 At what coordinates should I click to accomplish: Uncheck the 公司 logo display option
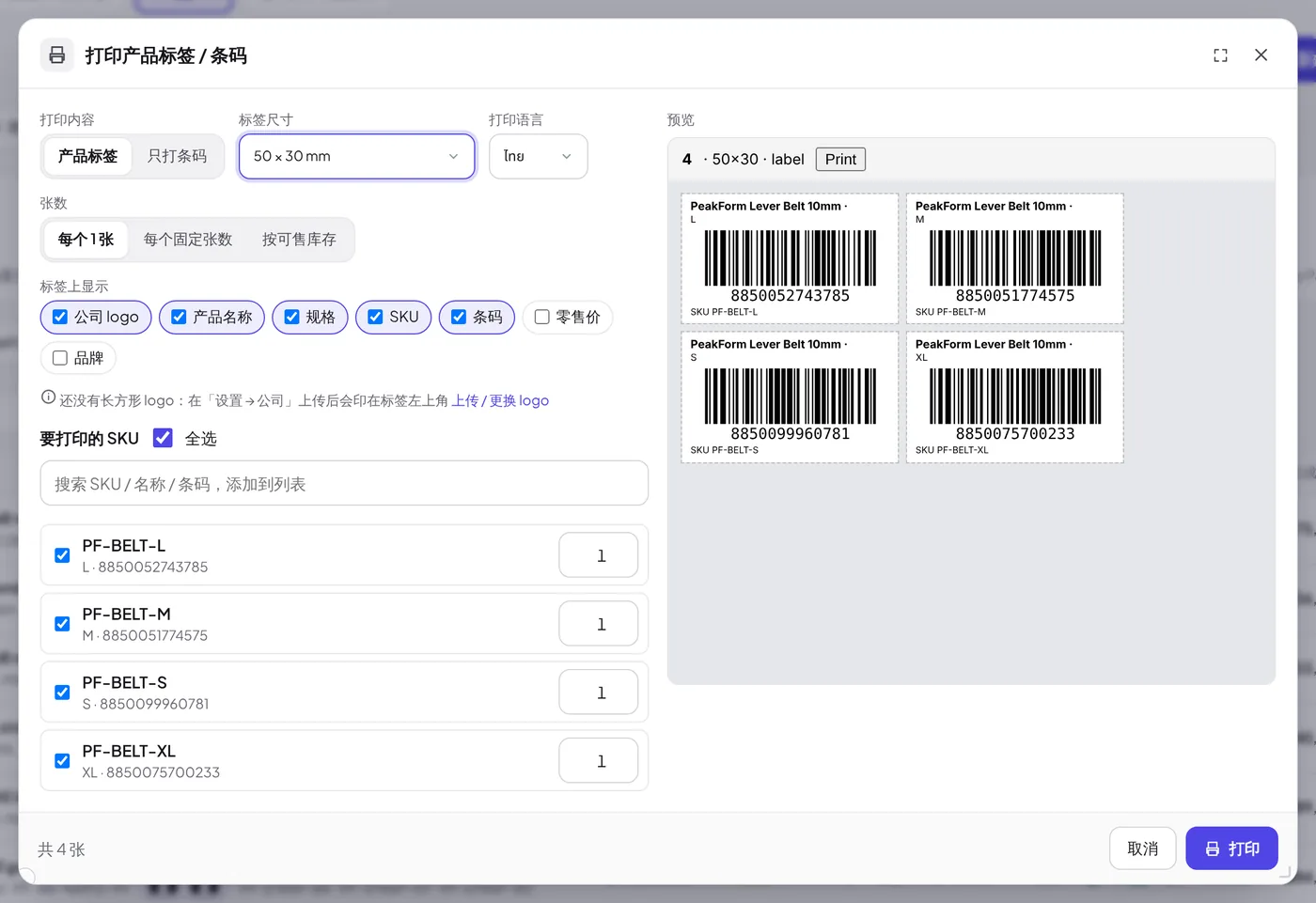tap(60, 318)
